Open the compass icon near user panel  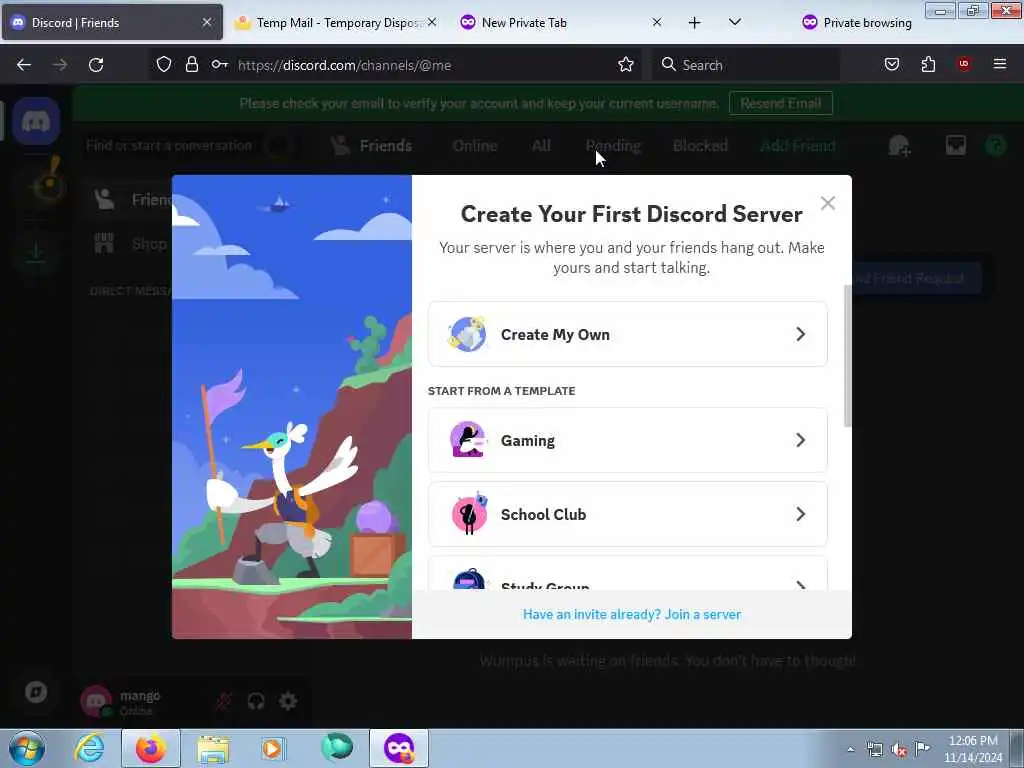[36, 692]
